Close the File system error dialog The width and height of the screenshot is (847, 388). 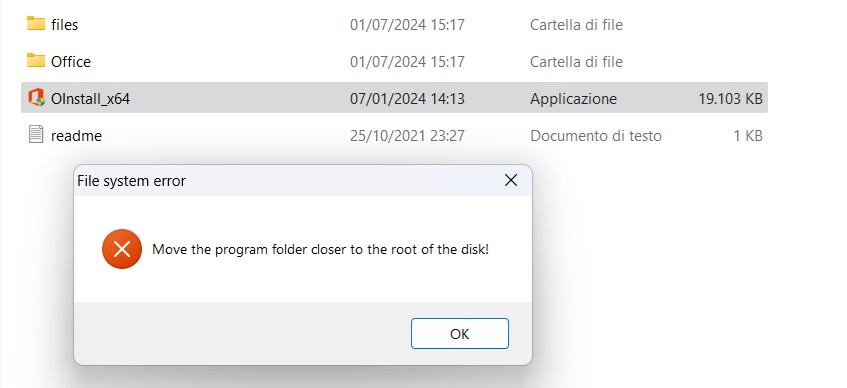pyautogui.click(x=511, y=180)
